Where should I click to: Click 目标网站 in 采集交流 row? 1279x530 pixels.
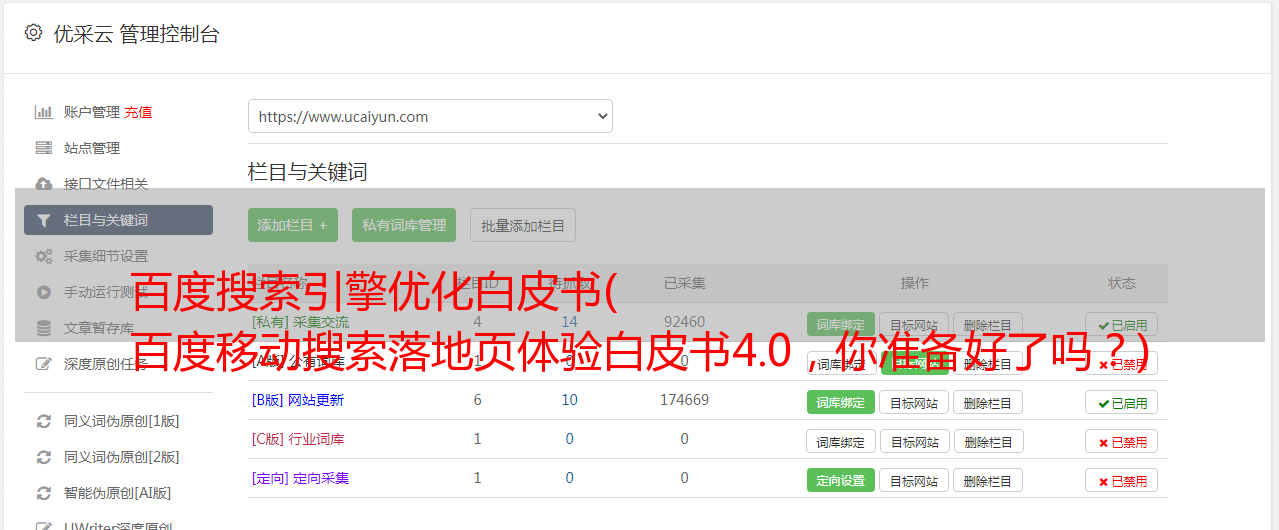(x=914, y=324)
